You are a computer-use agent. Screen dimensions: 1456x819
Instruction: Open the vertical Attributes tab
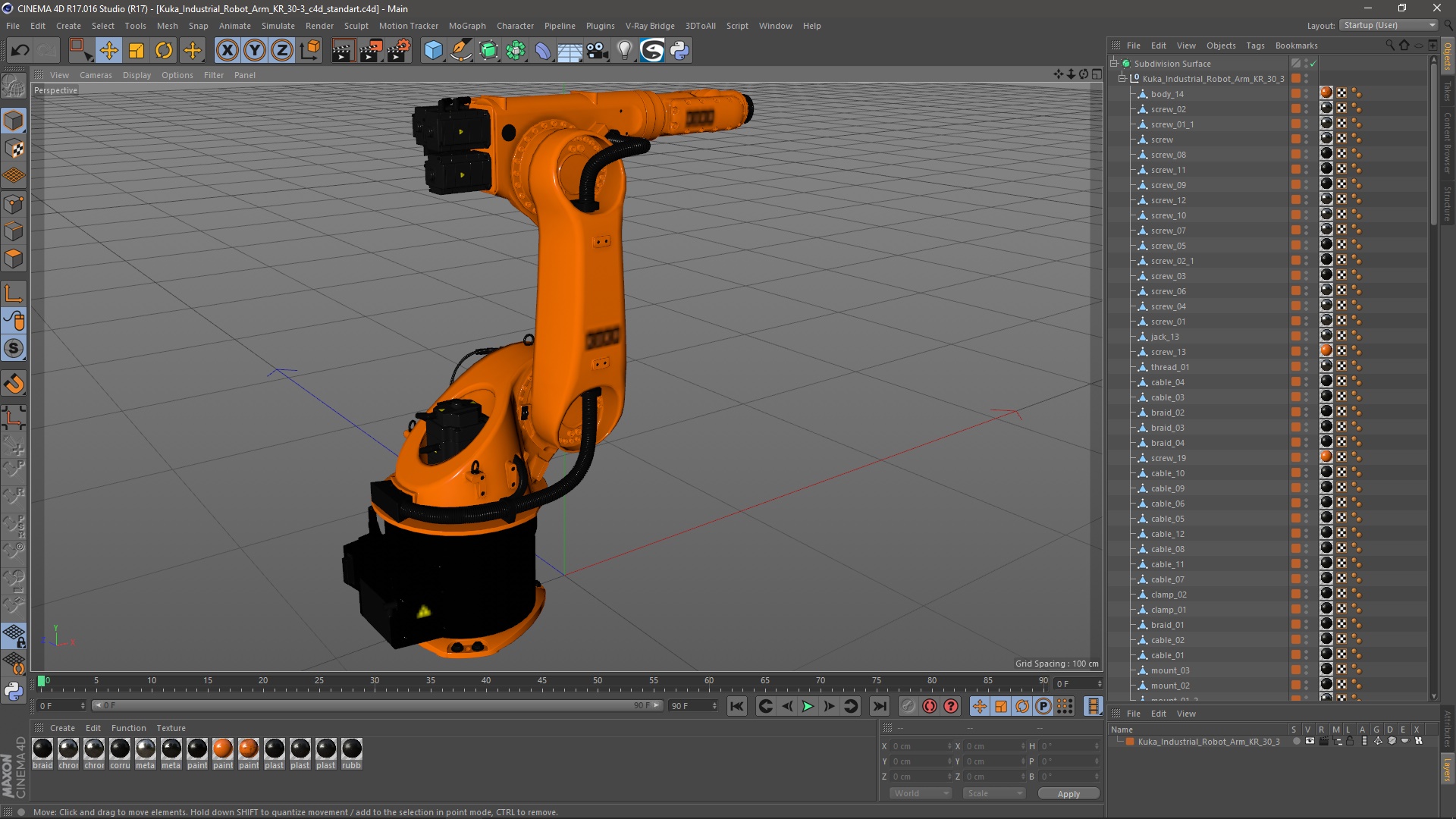[1448, 730]
